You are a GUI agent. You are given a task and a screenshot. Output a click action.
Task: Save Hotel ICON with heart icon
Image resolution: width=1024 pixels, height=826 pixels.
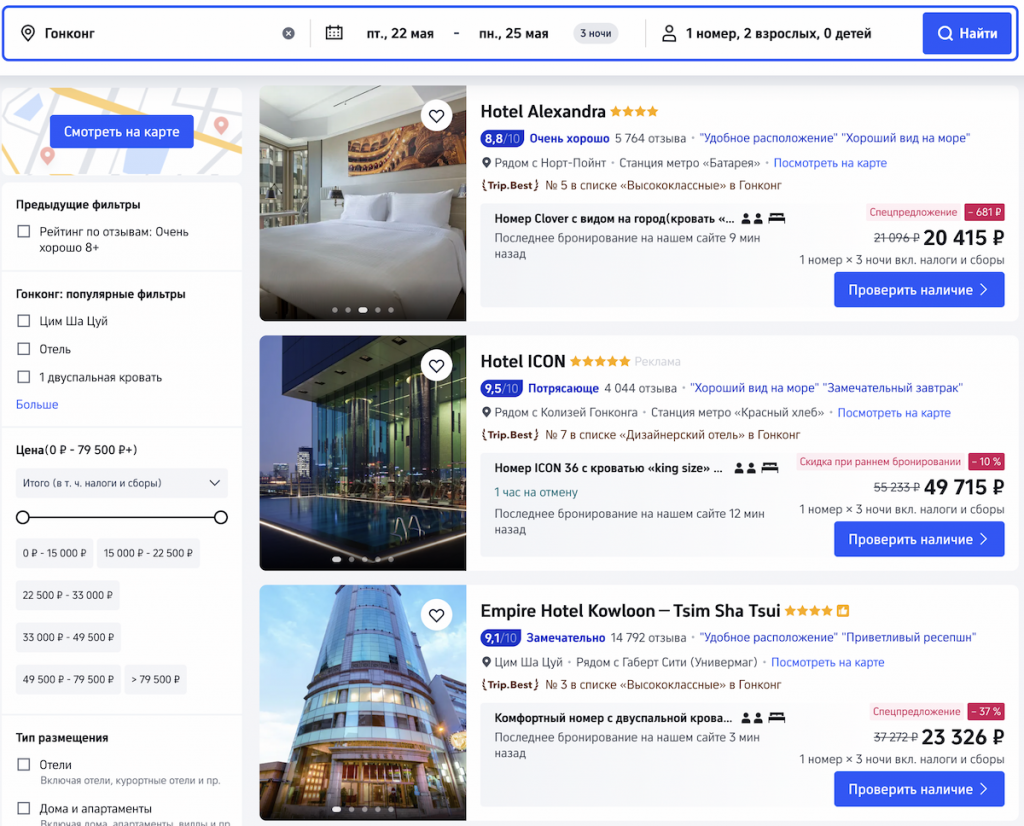click(436, 366)
